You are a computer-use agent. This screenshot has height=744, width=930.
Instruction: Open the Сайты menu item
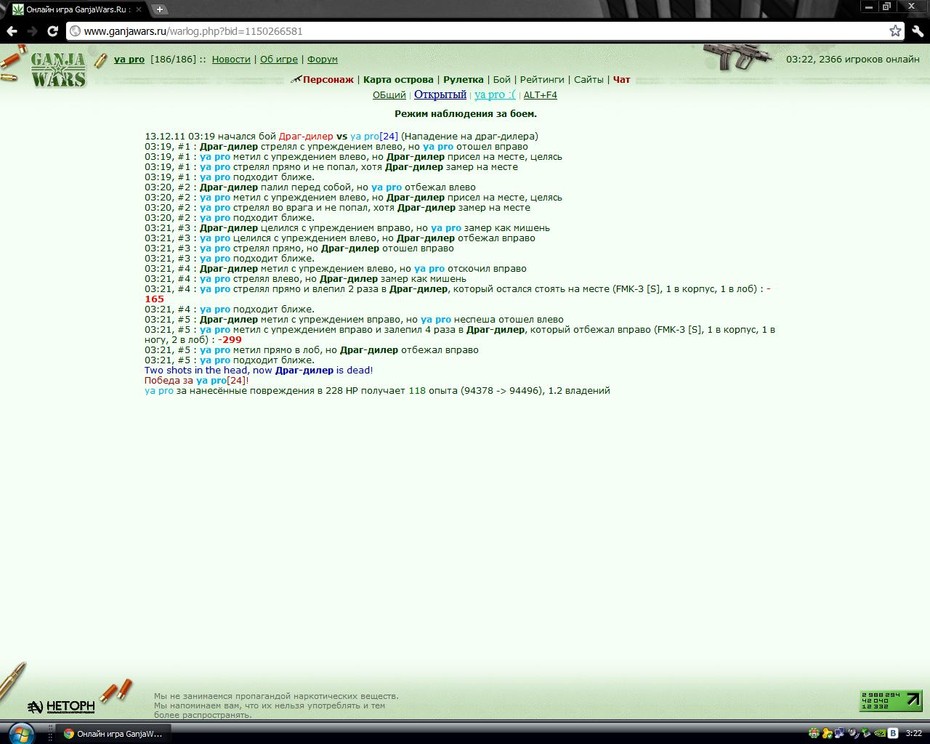pyautogui.click(x=588, y=80)
